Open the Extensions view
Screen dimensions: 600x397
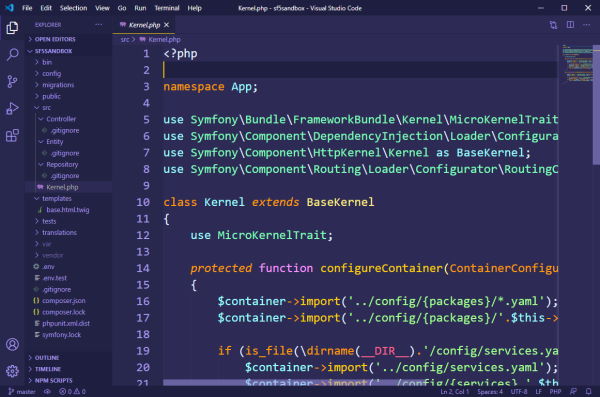(x=12, y=135)
